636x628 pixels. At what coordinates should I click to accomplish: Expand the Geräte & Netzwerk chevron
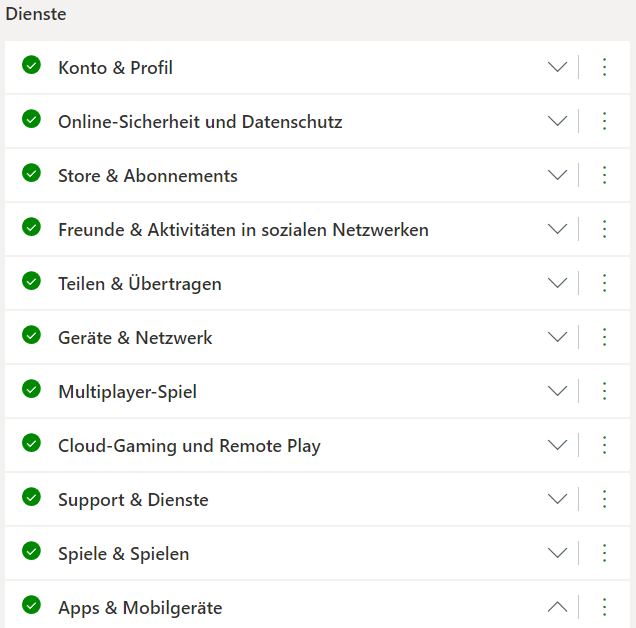[x=557, y=337]
